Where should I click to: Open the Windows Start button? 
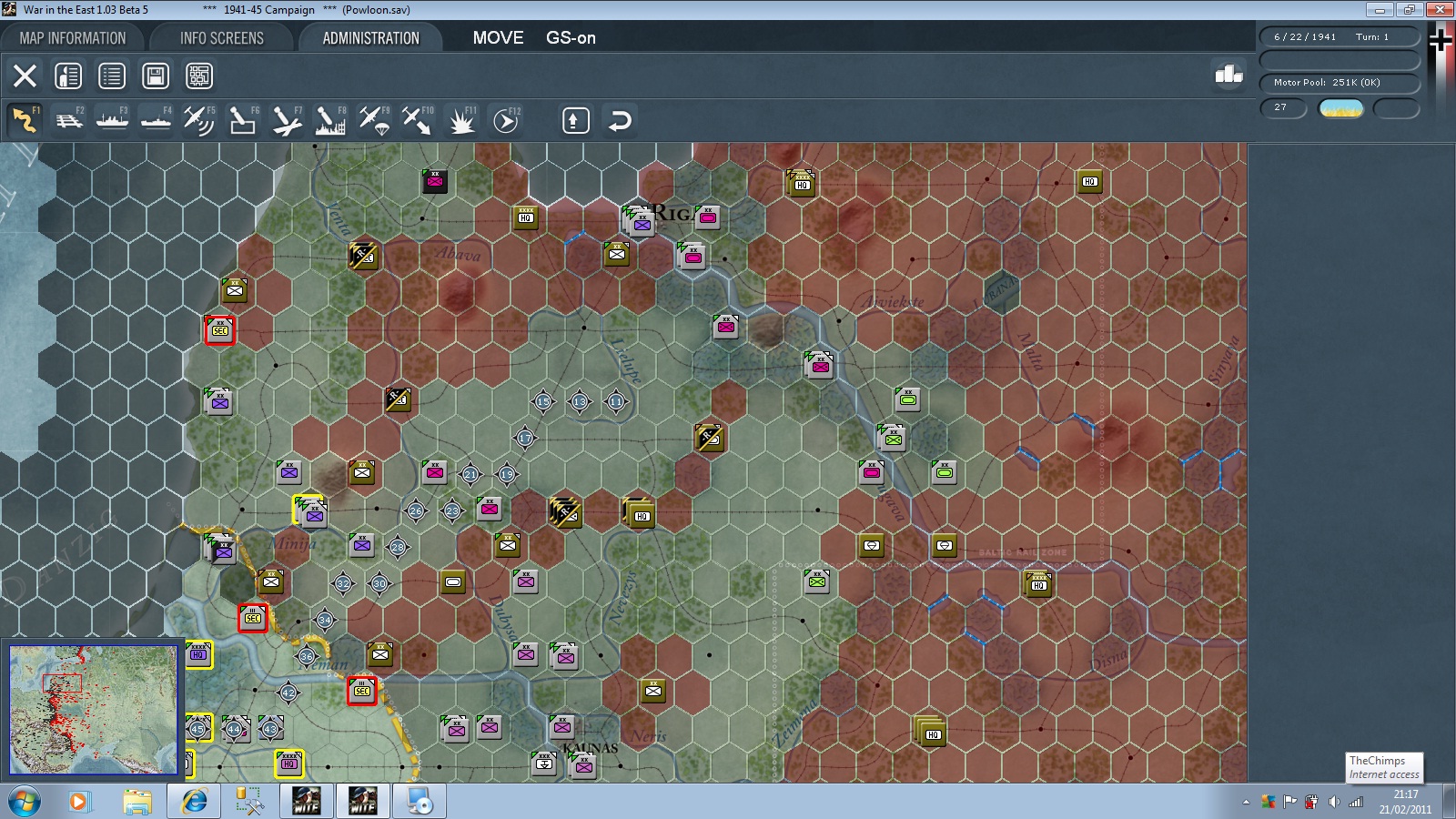coord(25,802)
